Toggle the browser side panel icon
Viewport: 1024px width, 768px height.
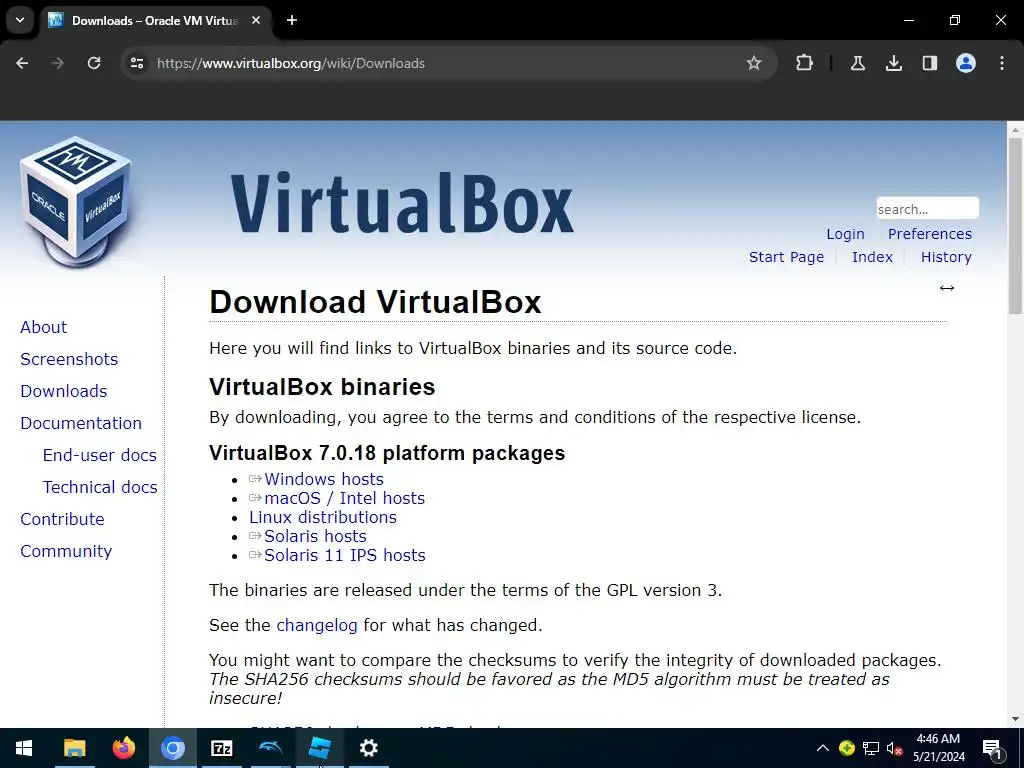pos(929,63)
